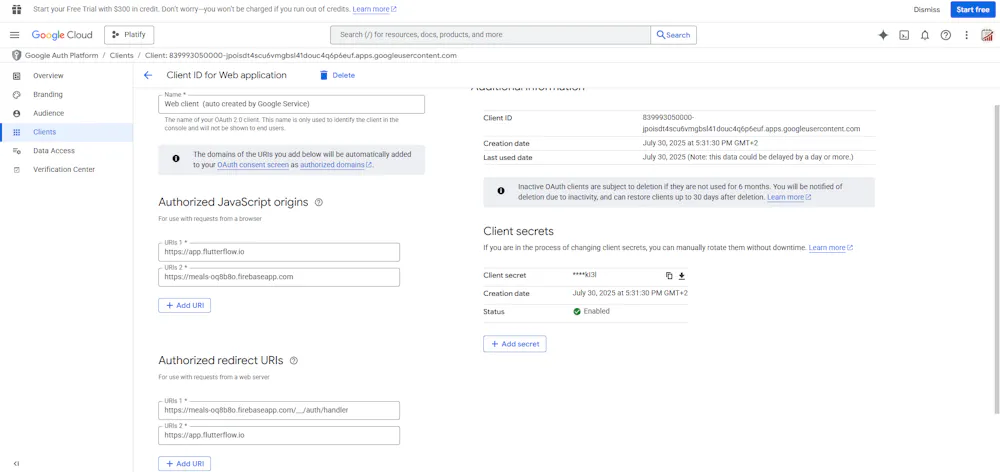Open the notifications bell
1000x472 pixels.
pos(925,35)
